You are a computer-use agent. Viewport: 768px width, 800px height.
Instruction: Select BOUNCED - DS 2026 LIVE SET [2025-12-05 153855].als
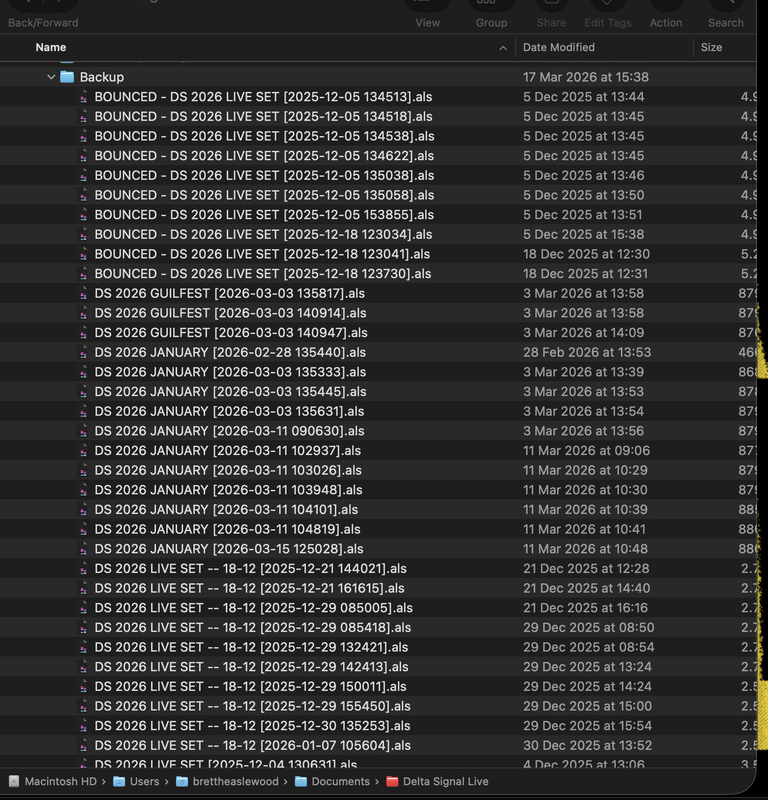tap(264, 215)
